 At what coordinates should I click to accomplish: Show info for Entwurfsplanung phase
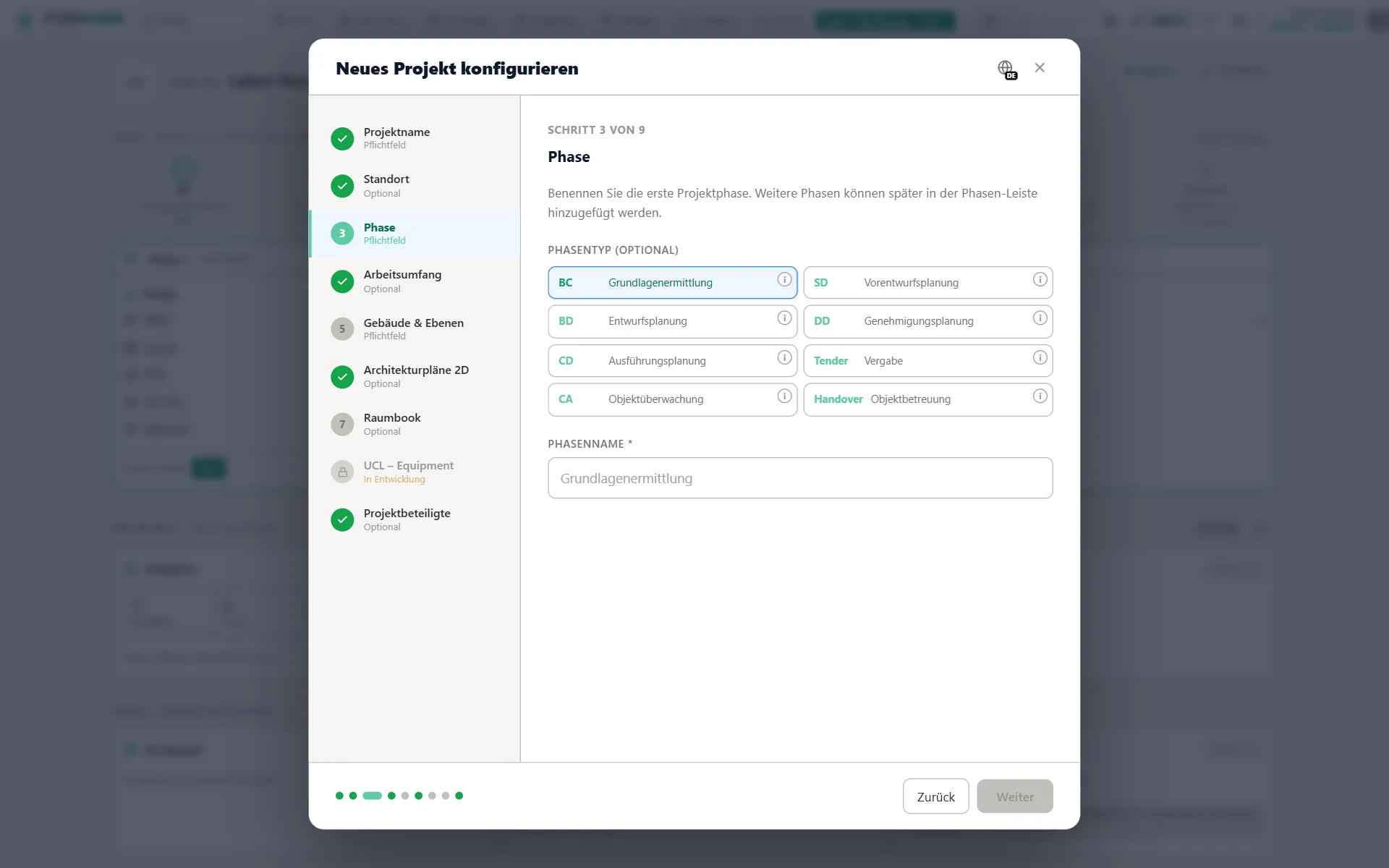pos(784,318)
